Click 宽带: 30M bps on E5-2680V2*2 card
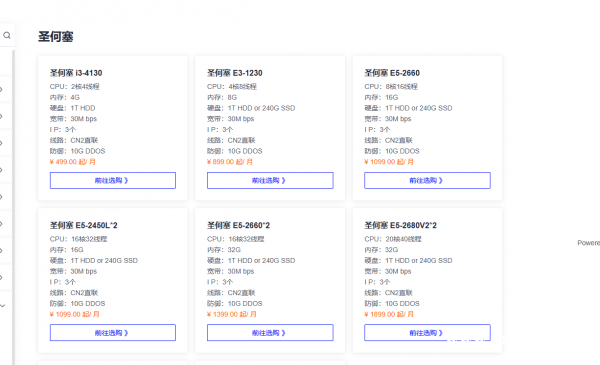 pos(388,271)
